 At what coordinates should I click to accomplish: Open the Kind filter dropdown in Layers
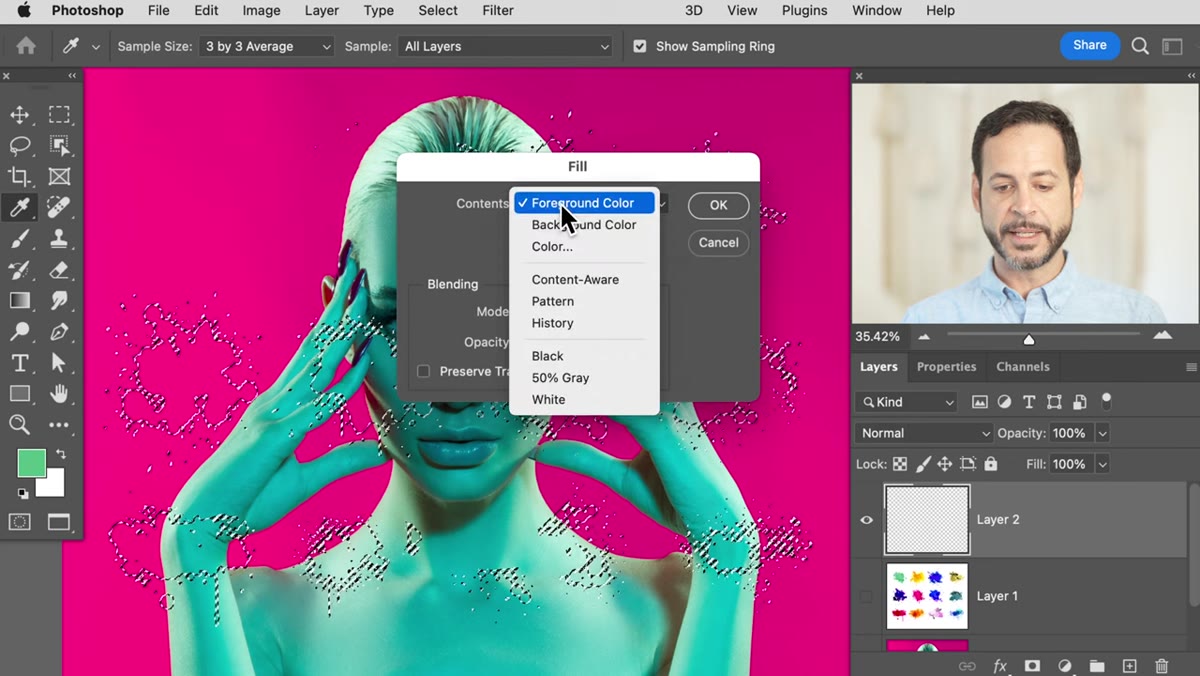(x=907, y=402)
